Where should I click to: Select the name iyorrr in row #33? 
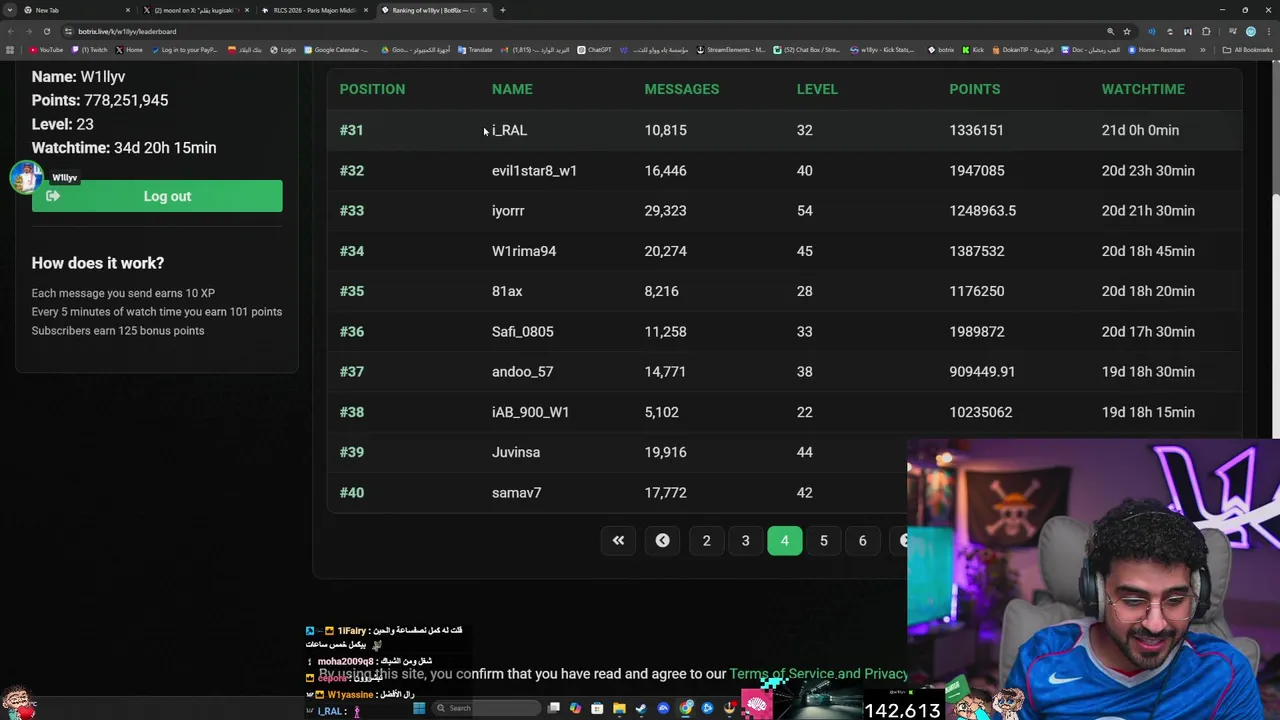[508, 211]
